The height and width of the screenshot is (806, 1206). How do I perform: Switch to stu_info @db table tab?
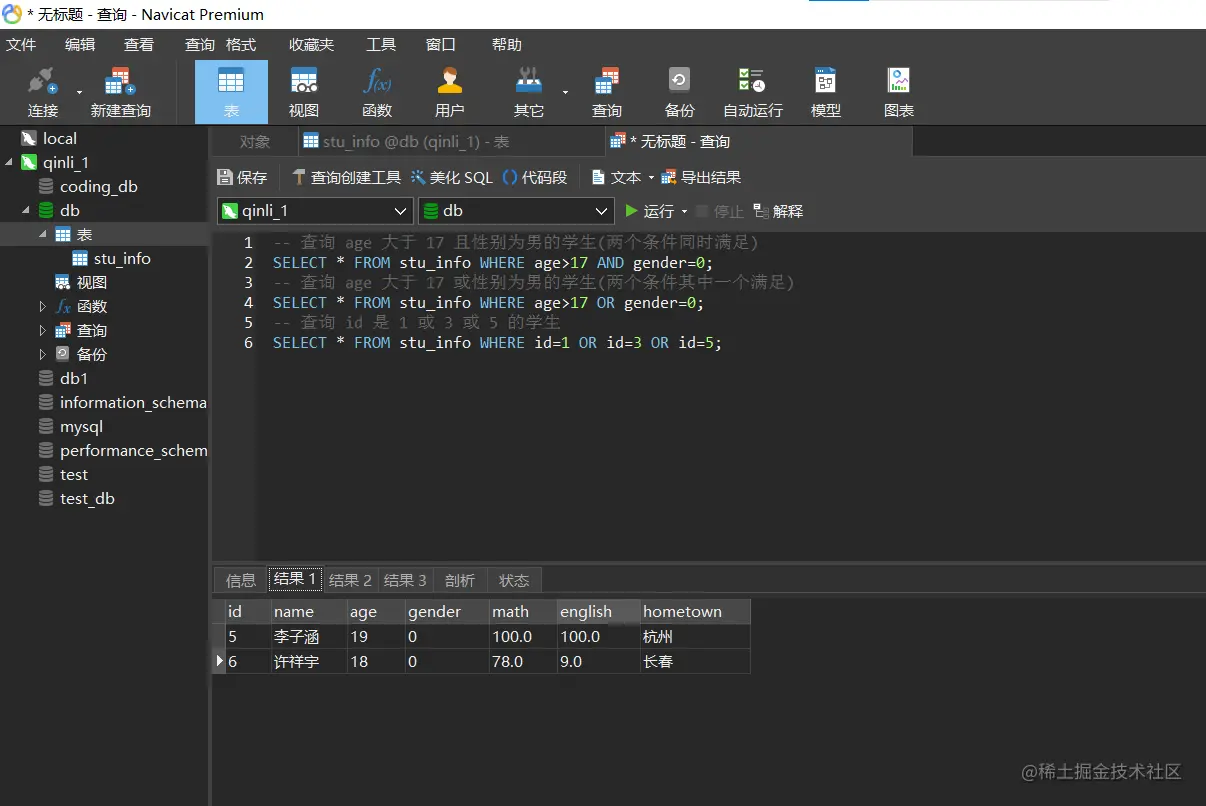click(450, 142)
